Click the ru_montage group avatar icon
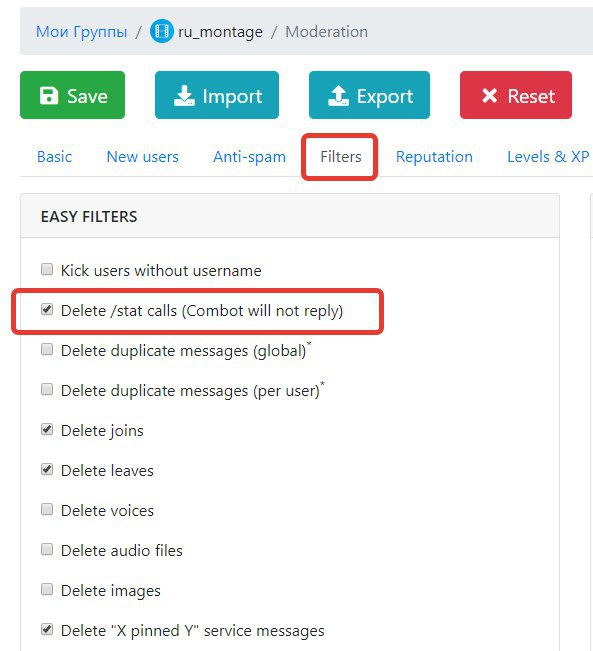Viewport: 593px width, 651px height. coord(162,31)
